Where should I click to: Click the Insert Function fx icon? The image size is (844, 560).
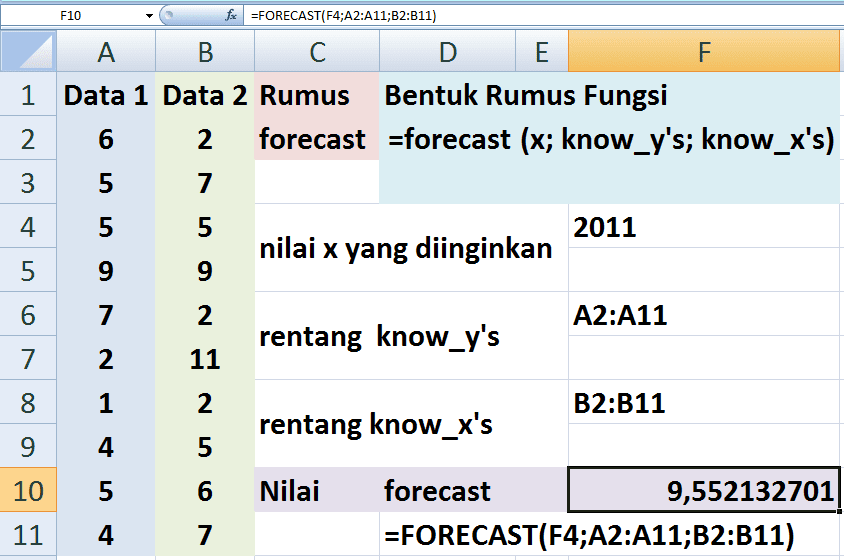coord(231,16)
